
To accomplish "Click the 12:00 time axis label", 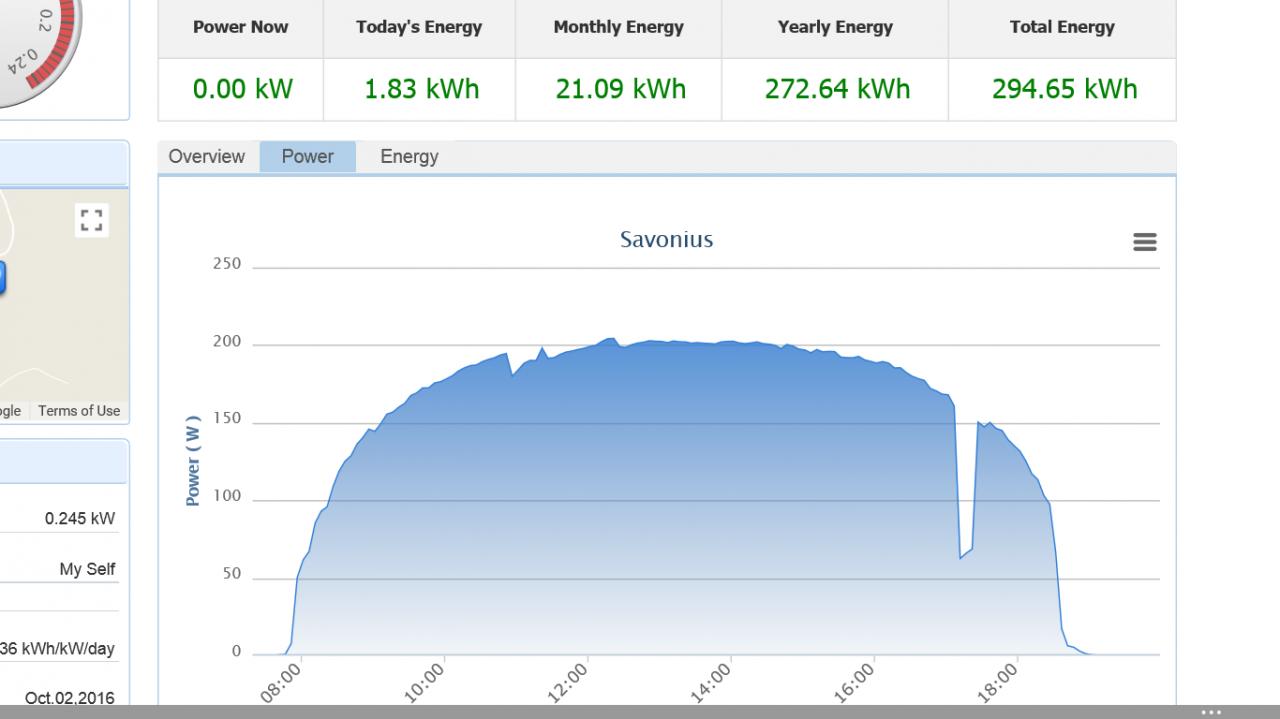I will [x=568, y=684].
